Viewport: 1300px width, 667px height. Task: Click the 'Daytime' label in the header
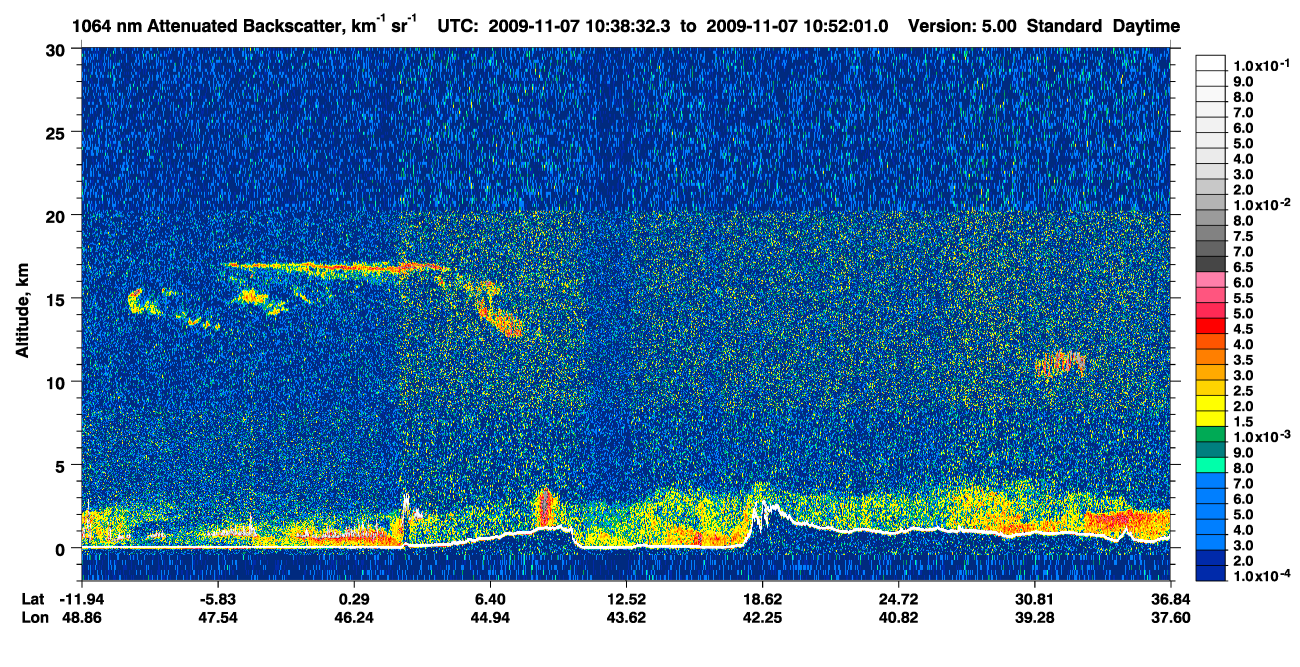point(1146,26)
